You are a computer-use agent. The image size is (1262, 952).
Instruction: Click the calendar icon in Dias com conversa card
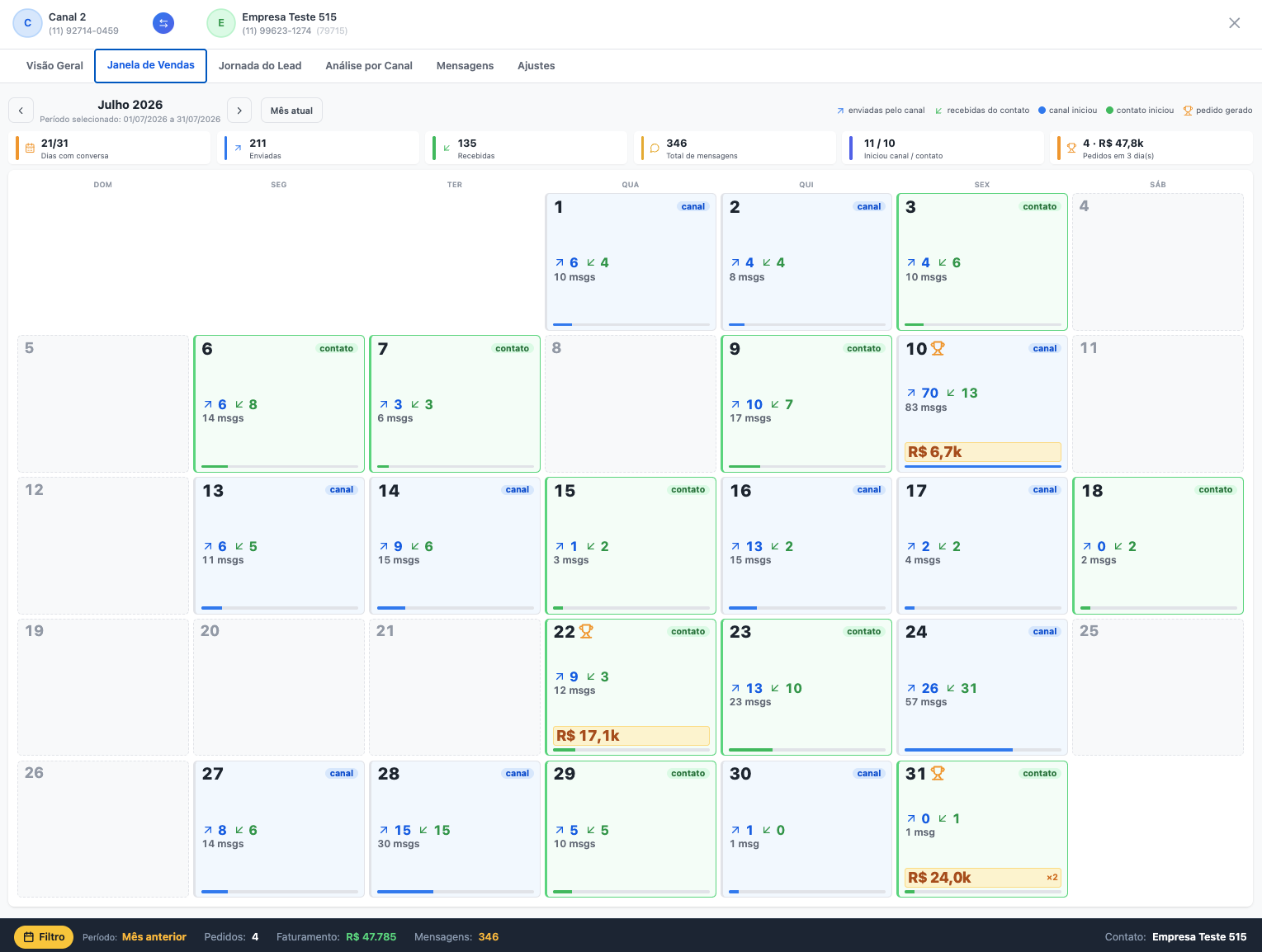click(30, 148)
